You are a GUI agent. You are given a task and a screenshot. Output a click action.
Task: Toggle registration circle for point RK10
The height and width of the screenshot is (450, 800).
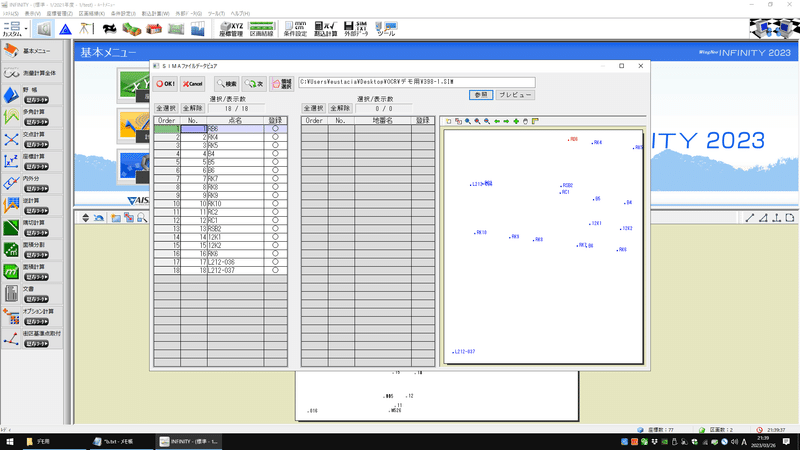tap(275, 204)
